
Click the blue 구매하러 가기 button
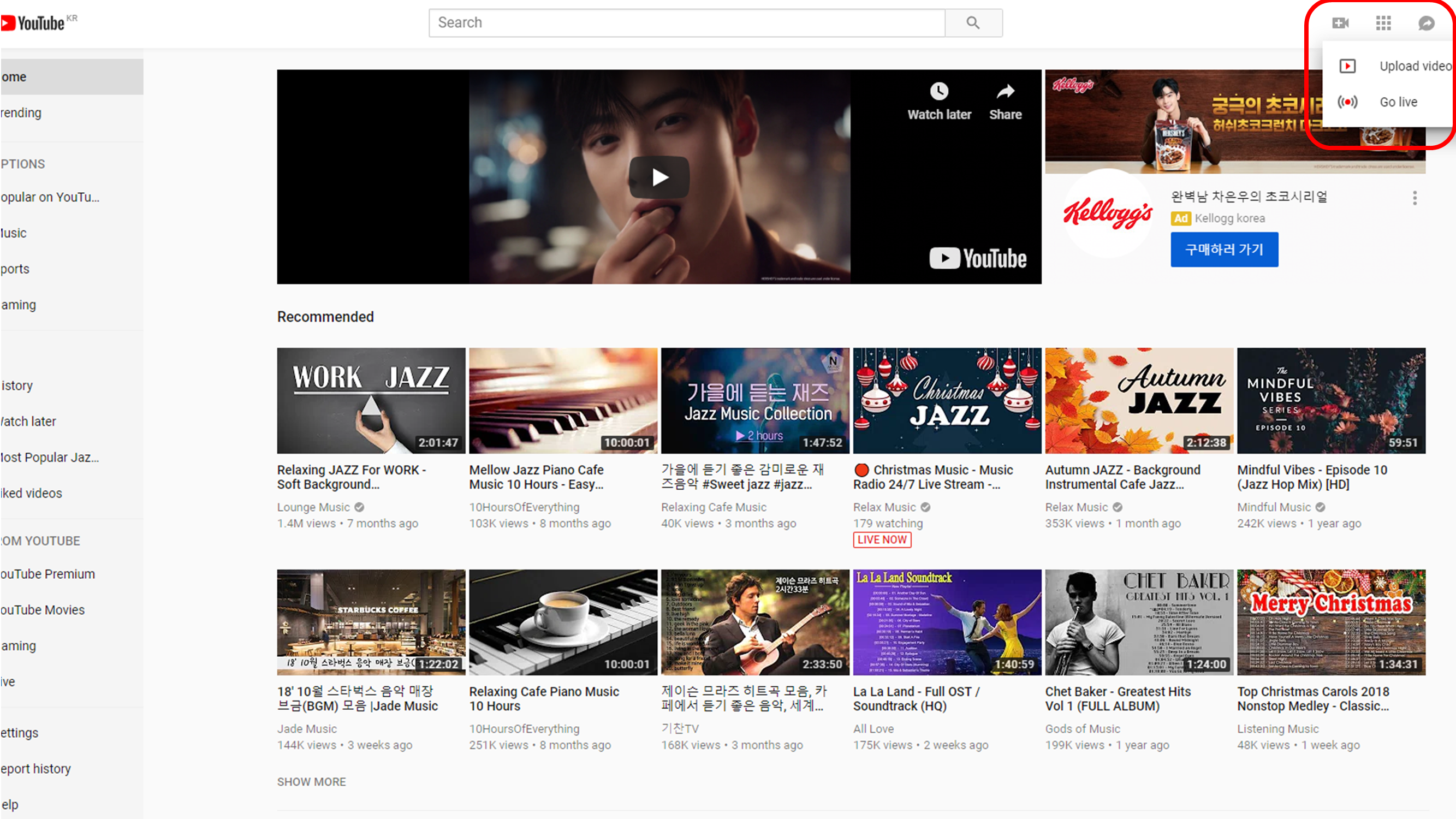pyautogui.click(x=1225, y=250)
